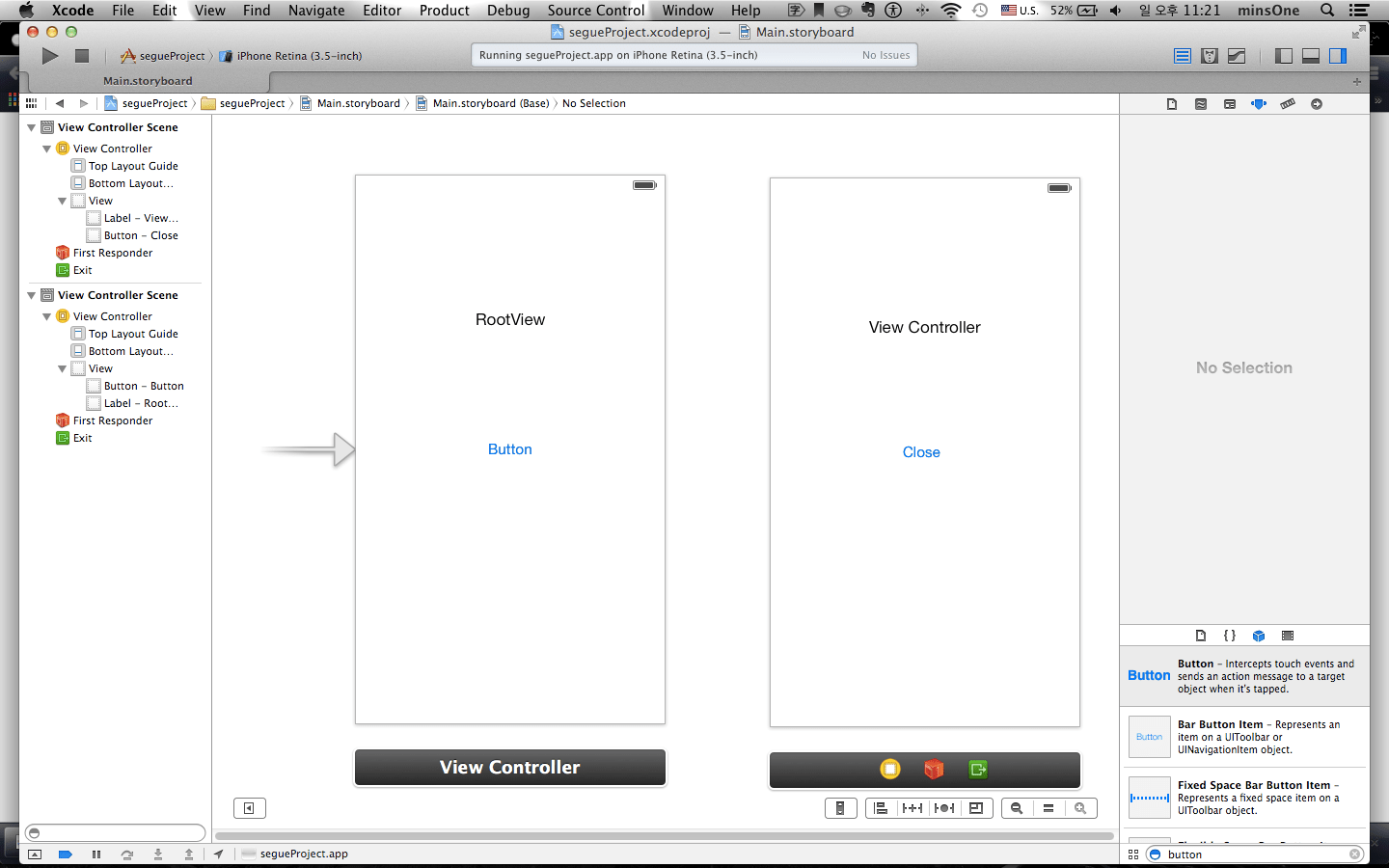
Task: Toggle breakpoints in the debug bar
Action: [66, 854]
